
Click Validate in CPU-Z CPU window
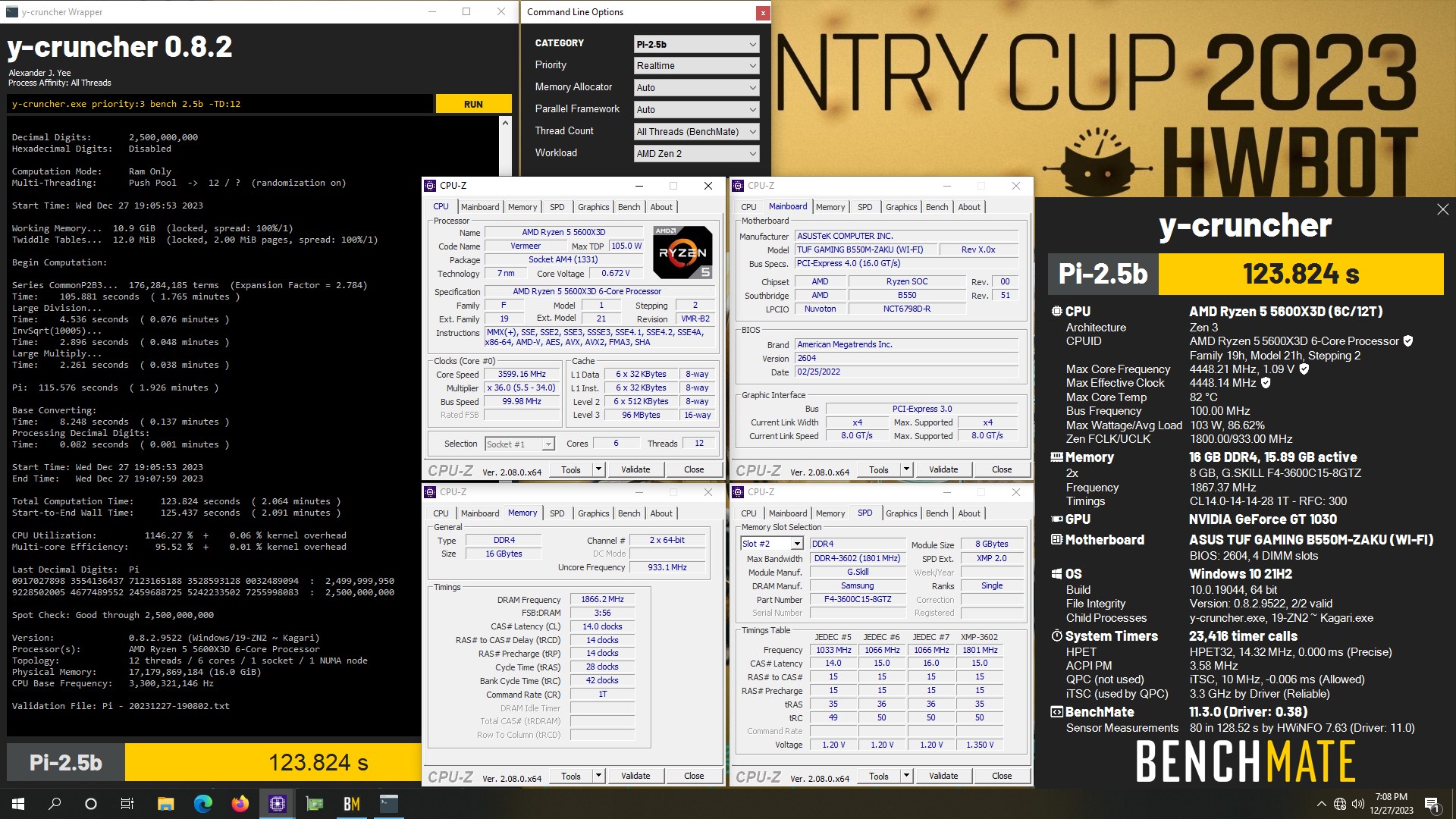click(635, 469)
